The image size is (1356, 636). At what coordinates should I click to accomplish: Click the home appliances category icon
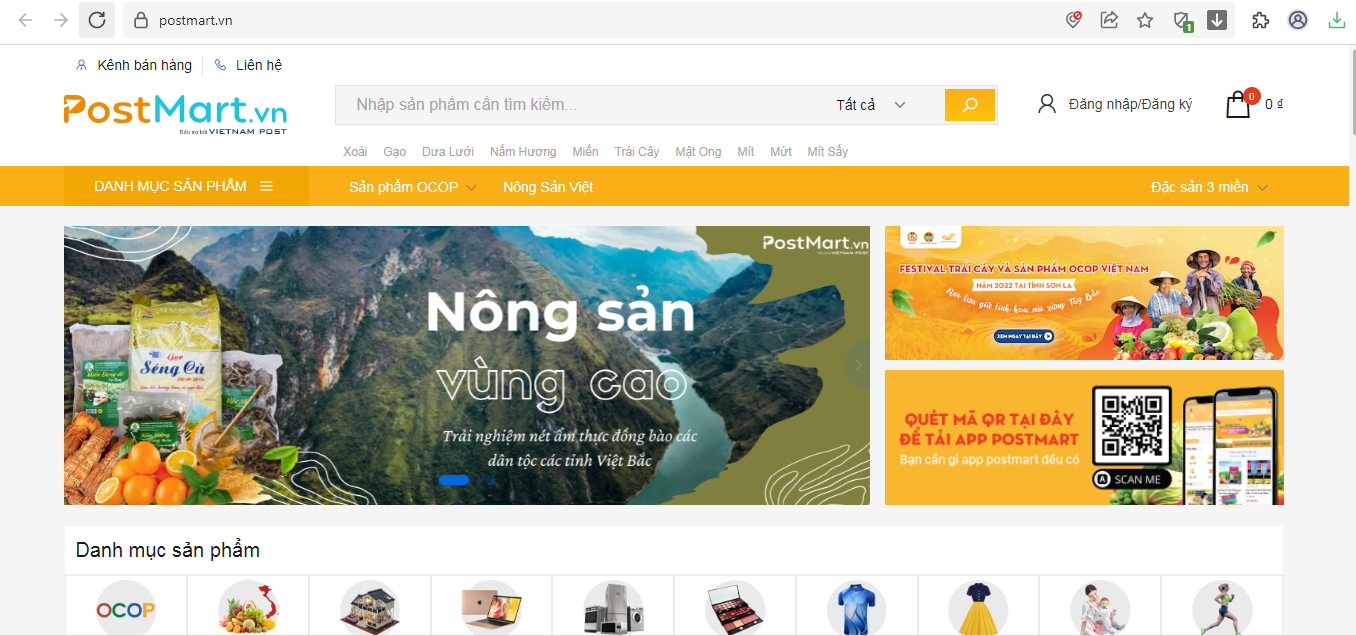coord(613,606)
